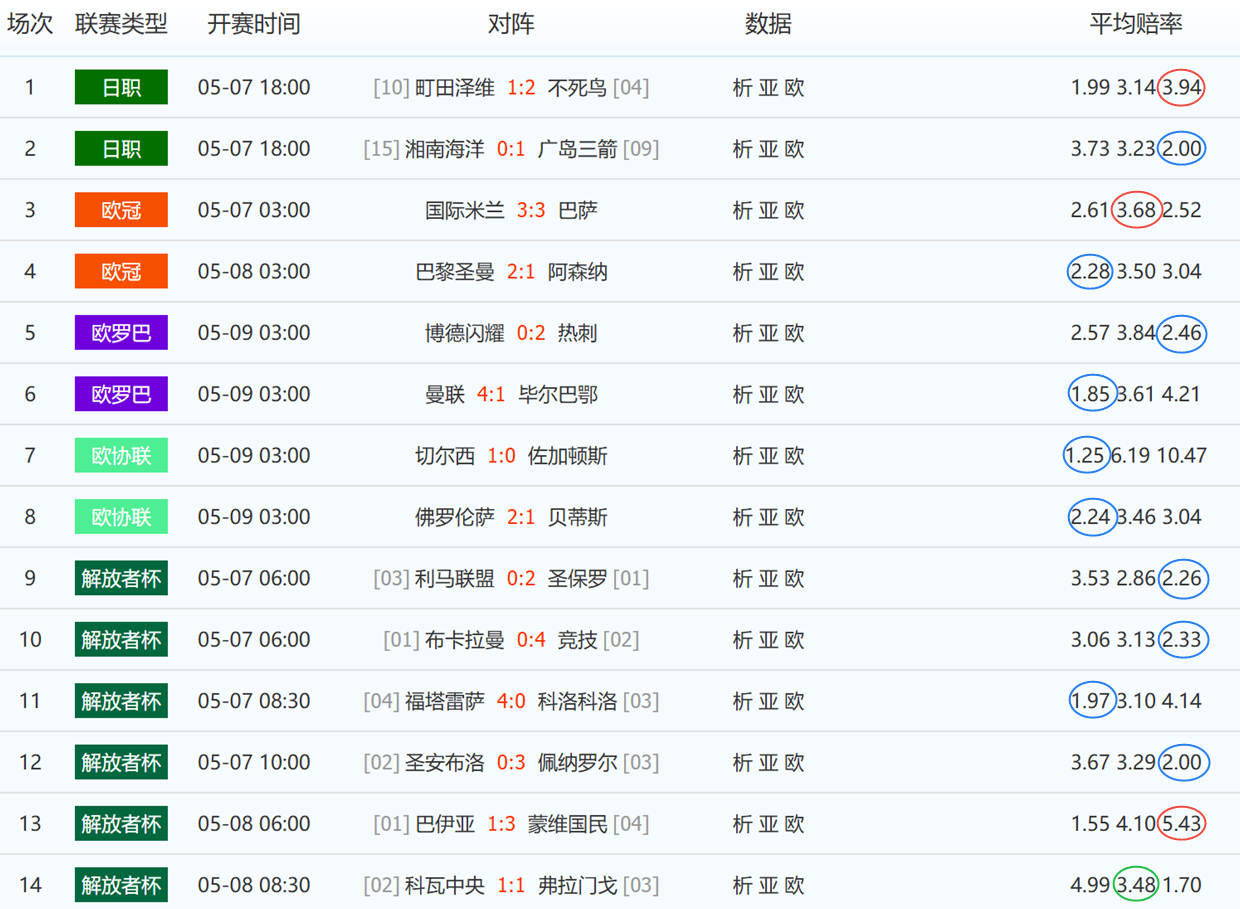Open 亚 odds for 巴伊亚 match
Image resolution: width=1240 pixels, height=909 pixels.
tap(768, 824)
